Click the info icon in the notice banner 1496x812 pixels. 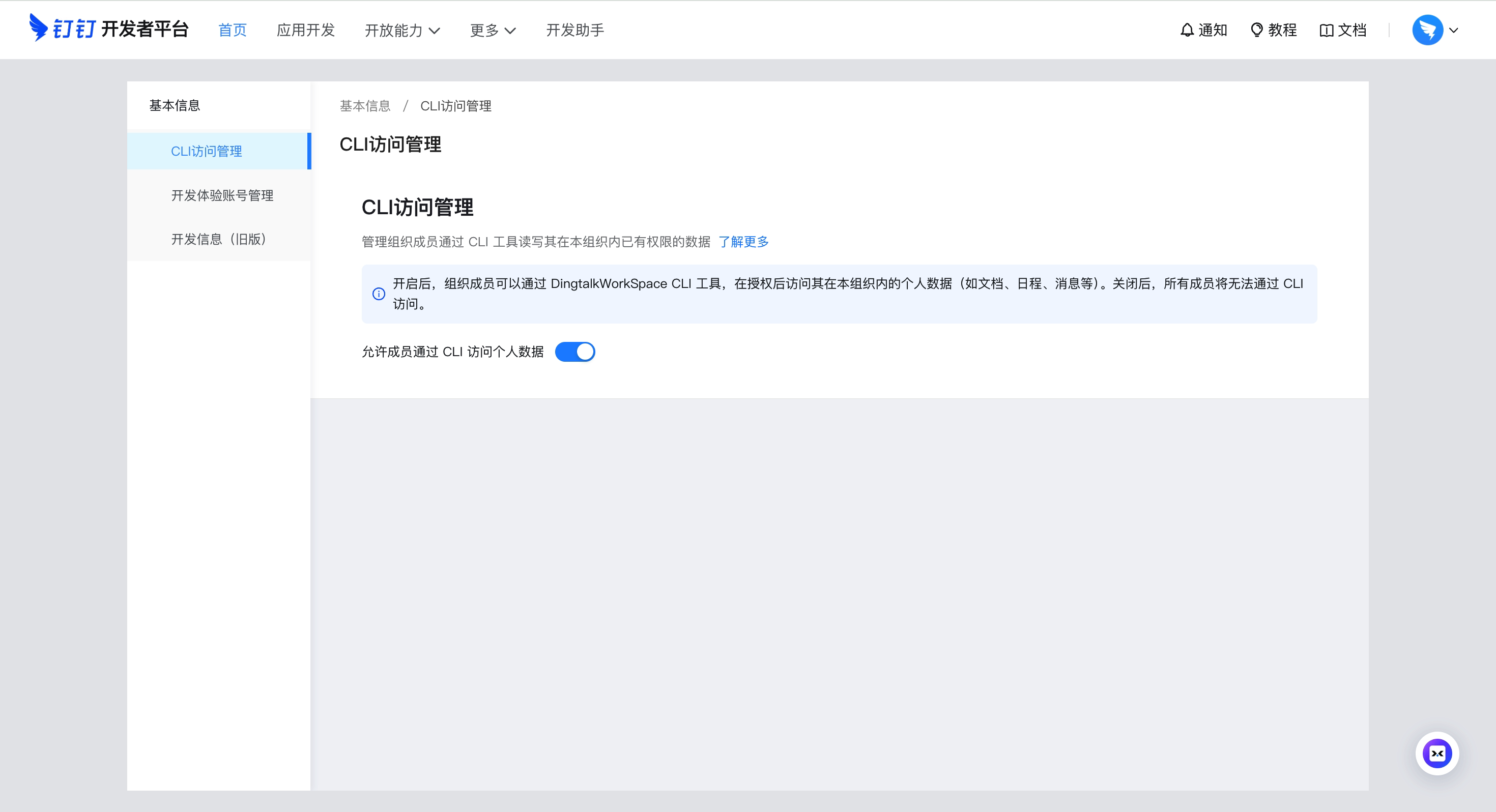[379, 294]
